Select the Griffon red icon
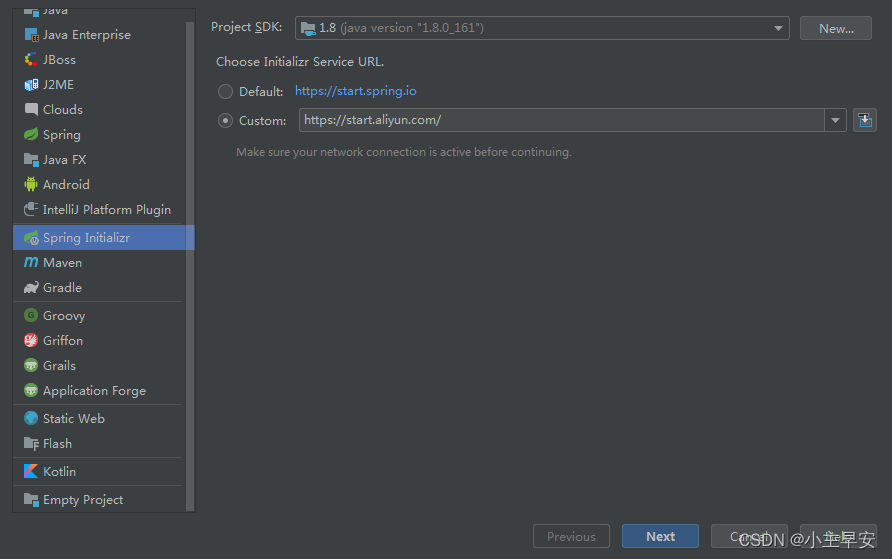This screenshot has height=559, width=892. pyautogui.click(x=31, y=340)
